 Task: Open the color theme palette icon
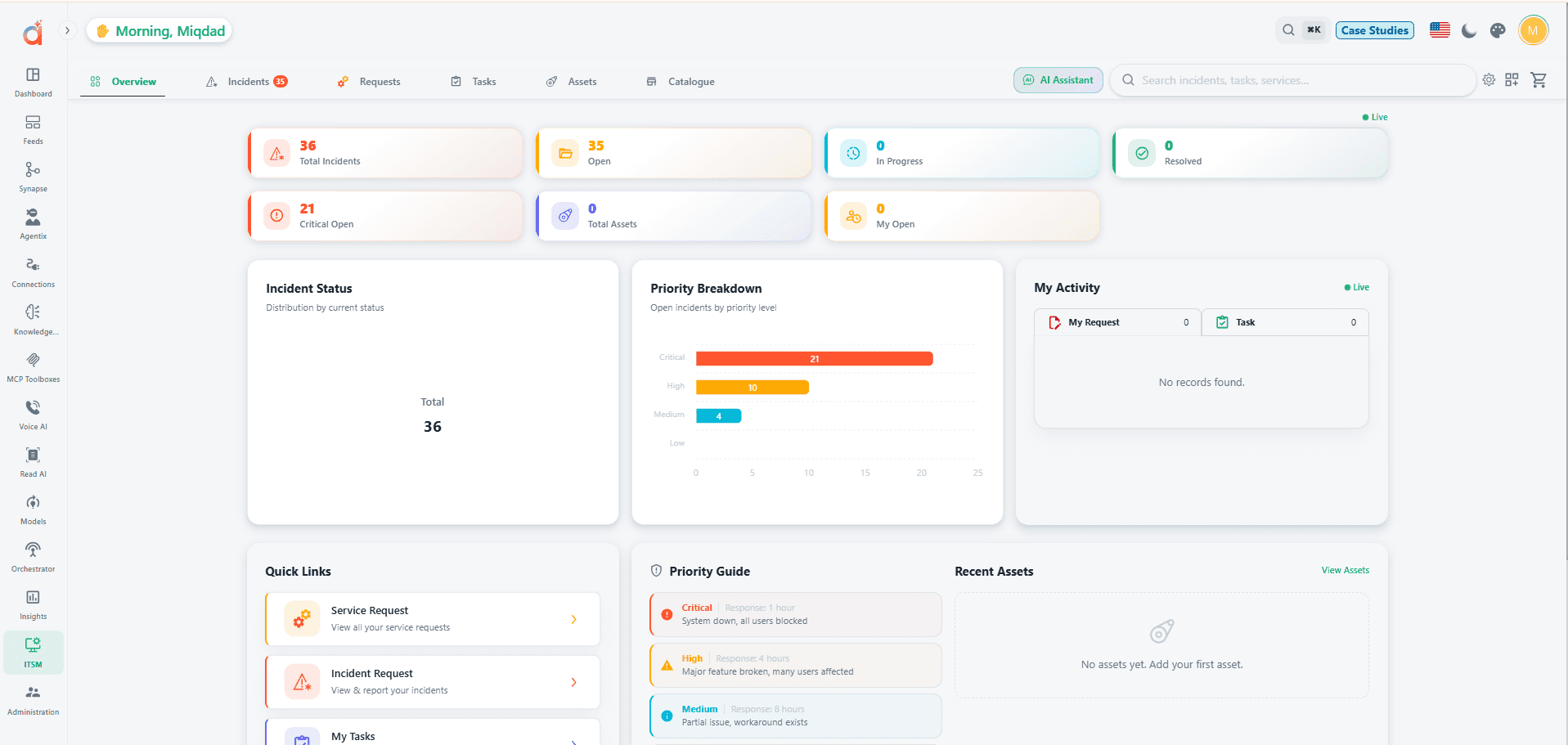point(1498,30)
